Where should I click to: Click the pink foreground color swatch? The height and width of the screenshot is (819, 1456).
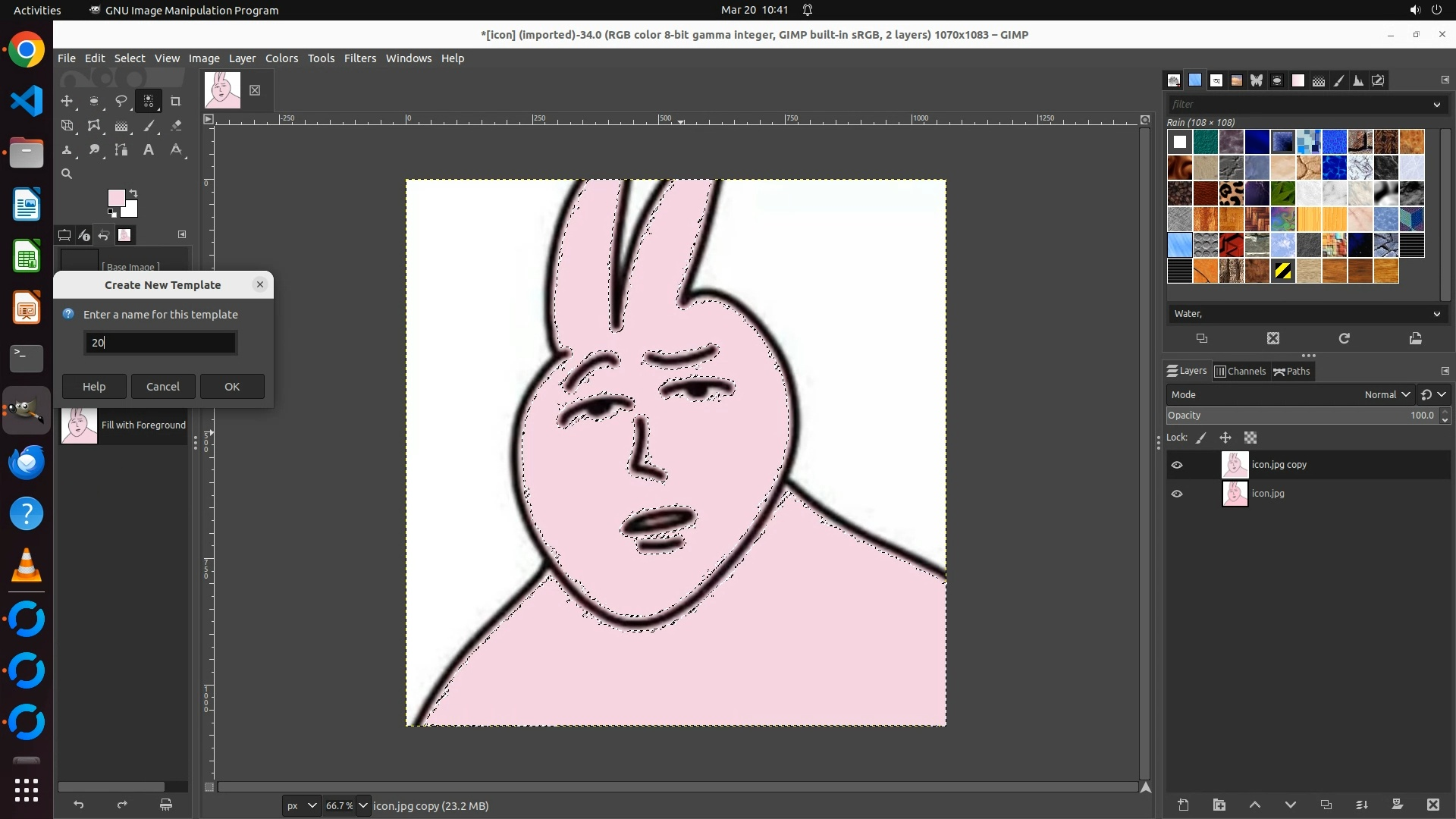pos(116,198)
